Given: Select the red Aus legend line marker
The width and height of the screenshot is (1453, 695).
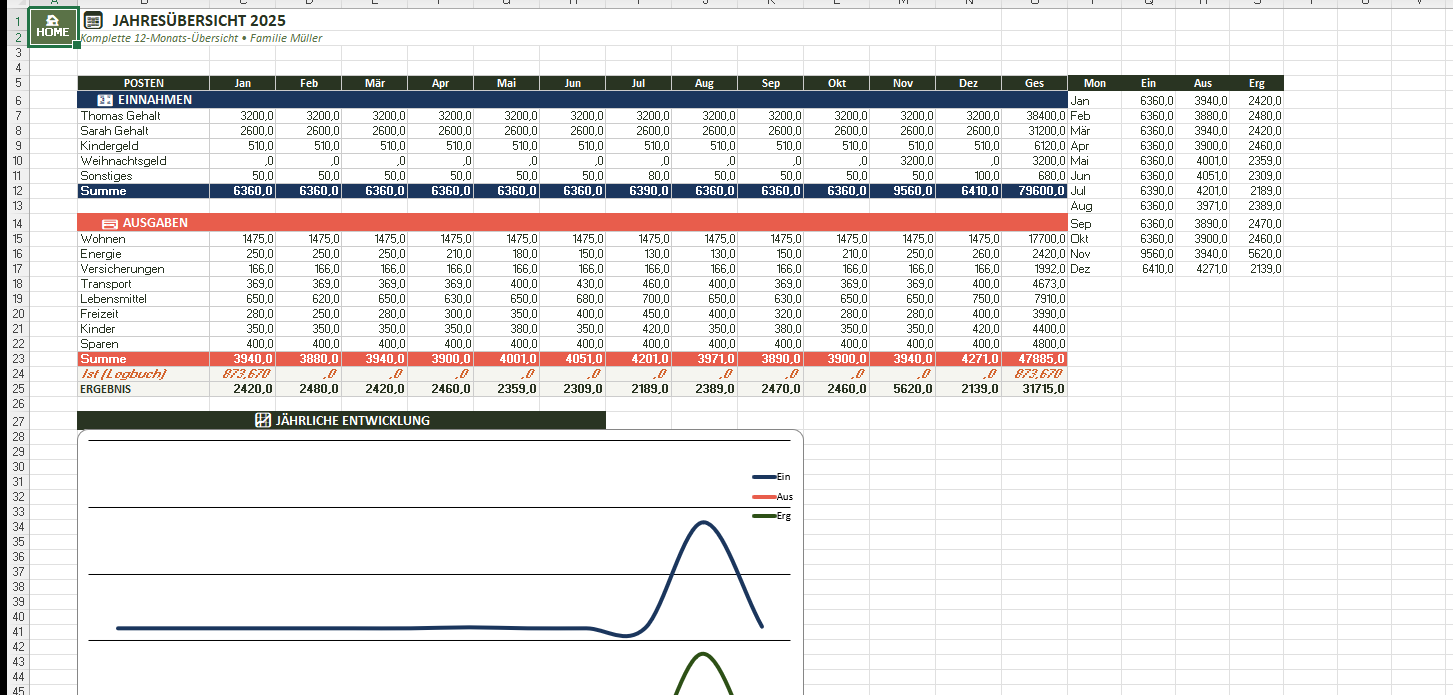Looking at the screenshot, I should 764,496.
